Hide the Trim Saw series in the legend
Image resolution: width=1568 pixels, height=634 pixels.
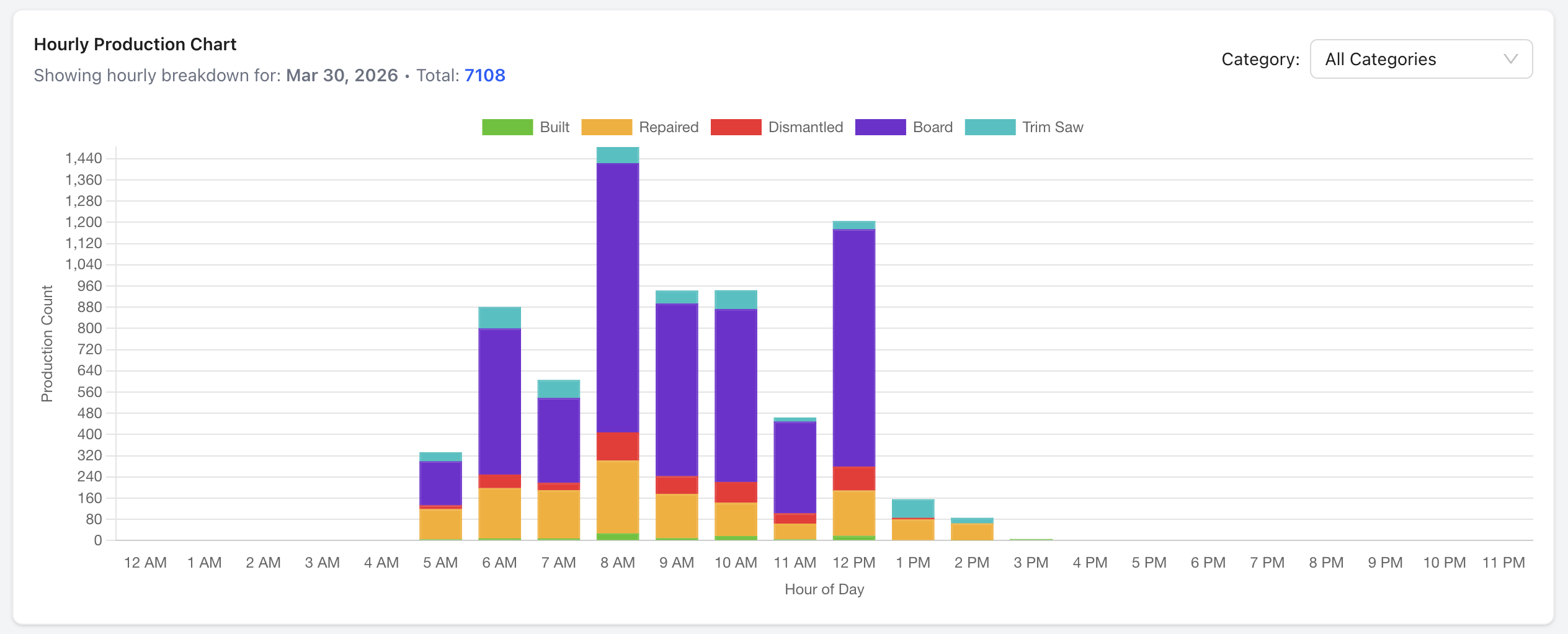pos(991,127)
